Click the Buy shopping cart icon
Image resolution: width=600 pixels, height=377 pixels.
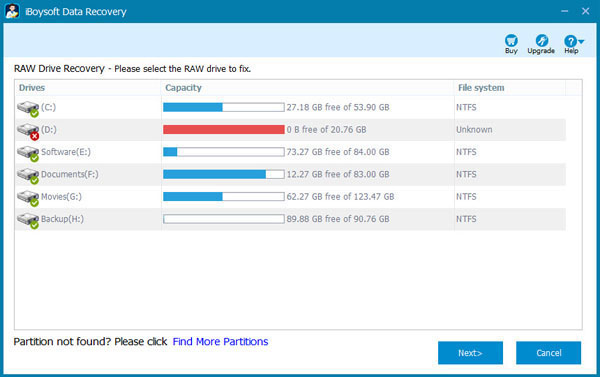[511, 41]
